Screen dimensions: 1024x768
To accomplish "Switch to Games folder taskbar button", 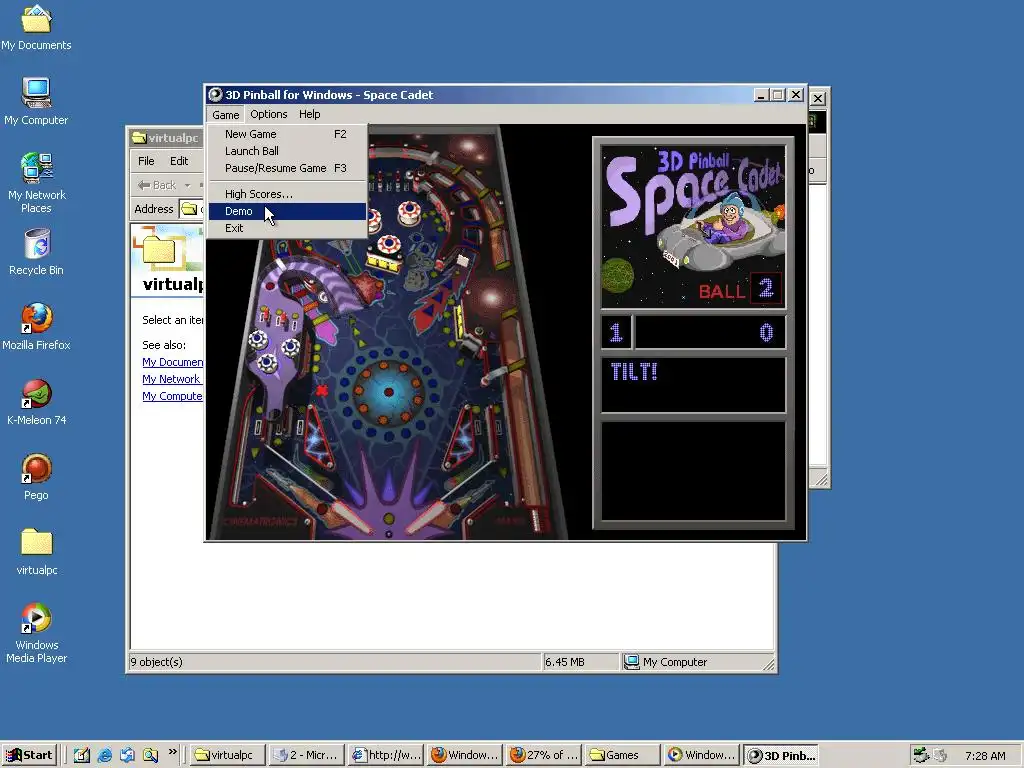I will (623, 755).
